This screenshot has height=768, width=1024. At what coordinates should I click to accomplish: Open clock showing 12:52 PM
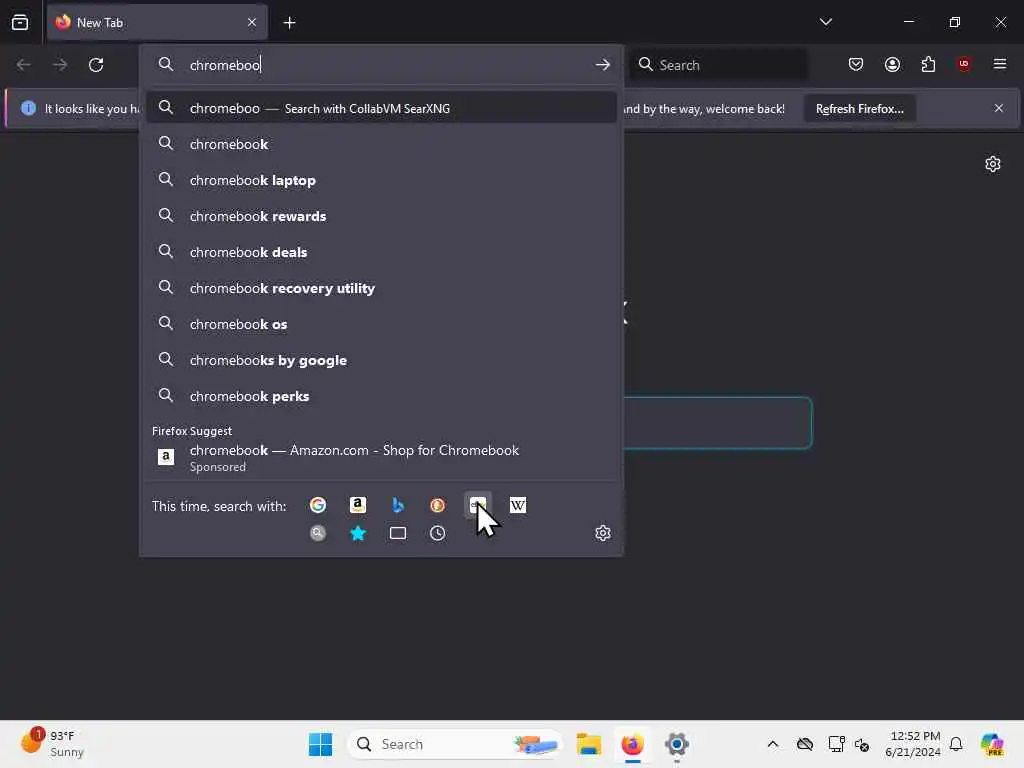[912, 744]
